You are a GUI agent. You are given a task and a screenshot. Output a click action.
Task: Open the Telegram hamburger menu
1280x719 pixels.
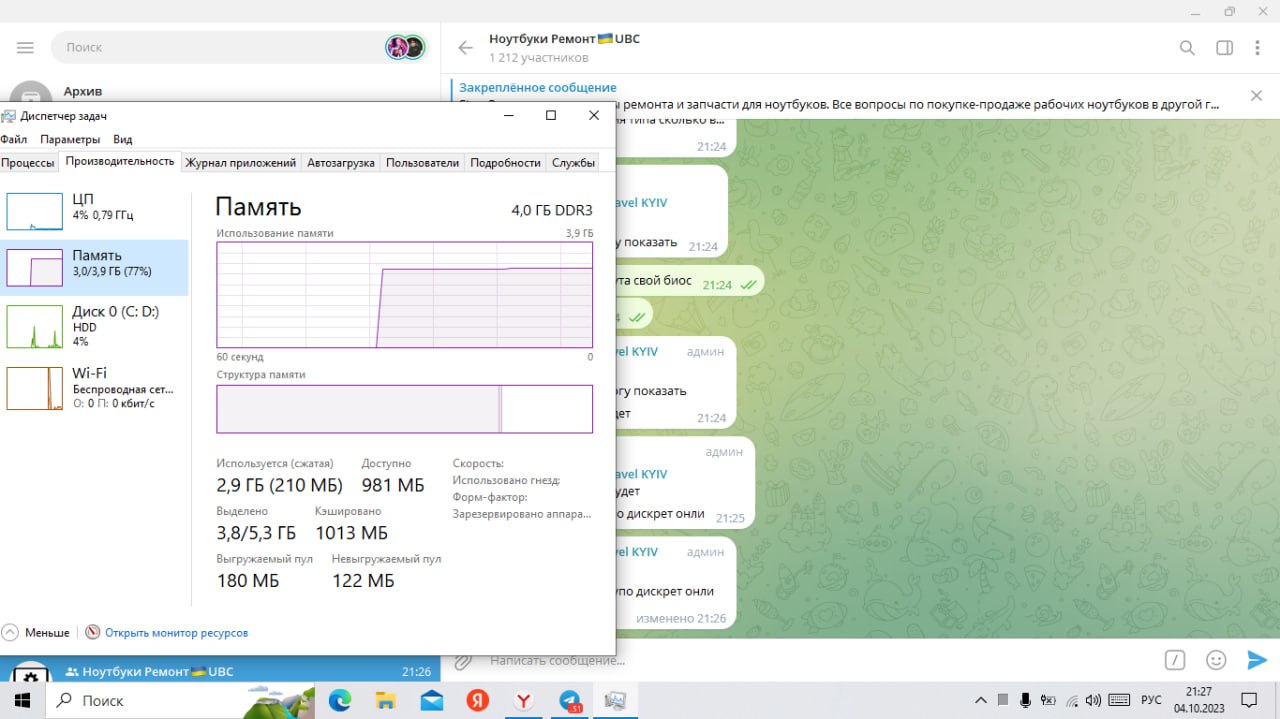[25, 48]
